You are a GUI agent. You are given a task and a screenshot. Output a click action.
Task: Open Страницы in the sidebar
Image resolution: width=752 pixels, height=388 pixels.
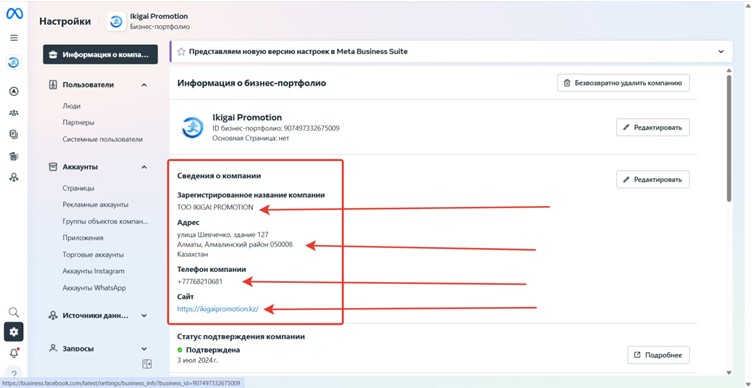tap(78, 188)
